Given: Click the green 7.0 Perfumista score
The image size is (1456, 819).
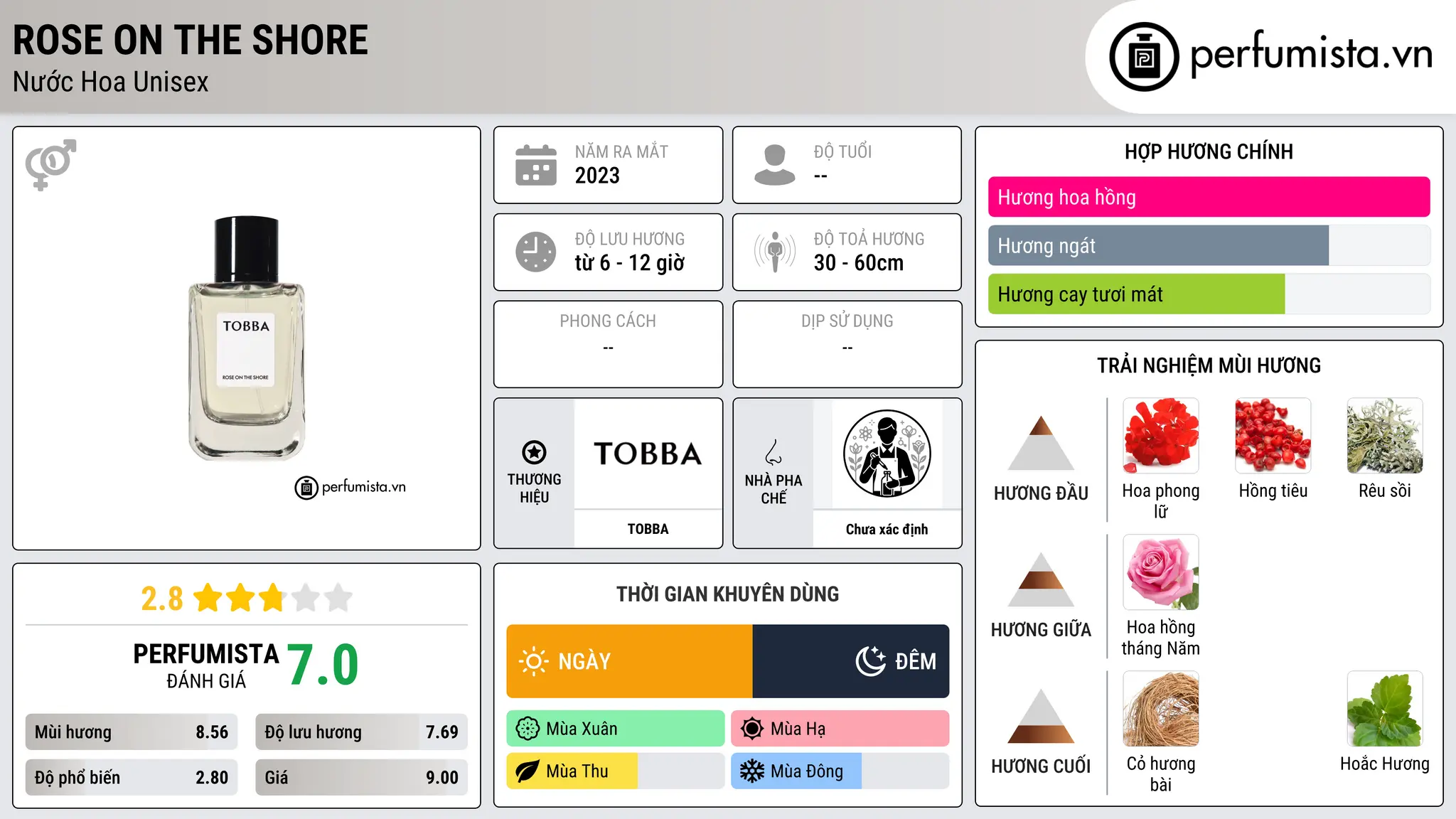Looking at the screenshot, I should click(x=323, y=665).
